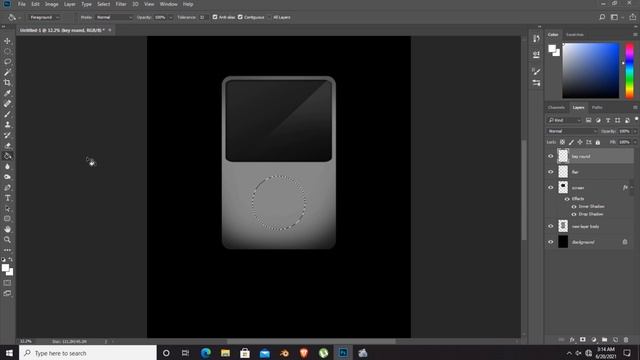Screen dimensions: 640x360
Task: Toggle the Contiguous checkbox
Action: click(240, 17)
